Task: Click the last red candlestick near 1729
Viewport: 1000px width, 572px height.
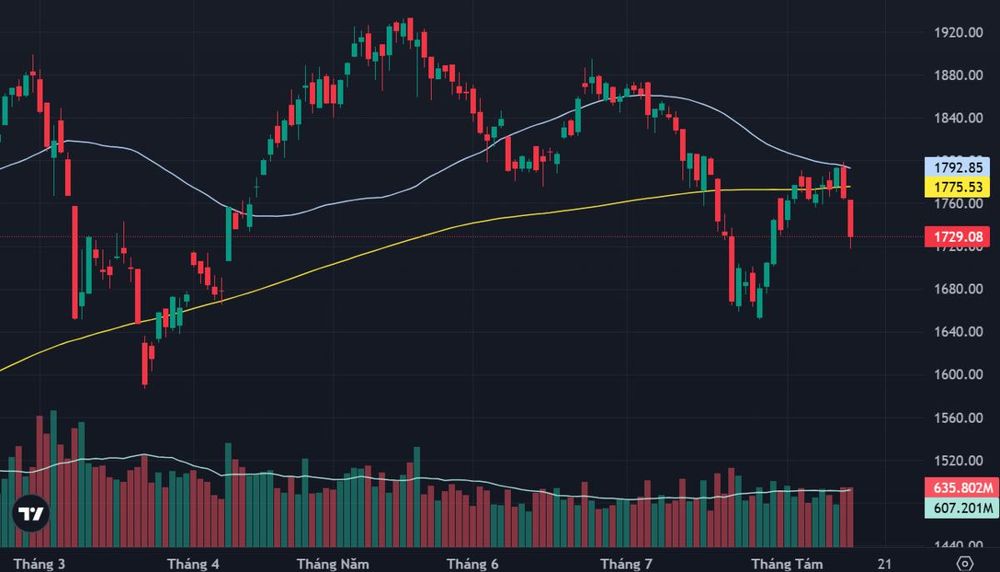Action: click(851, 218)
